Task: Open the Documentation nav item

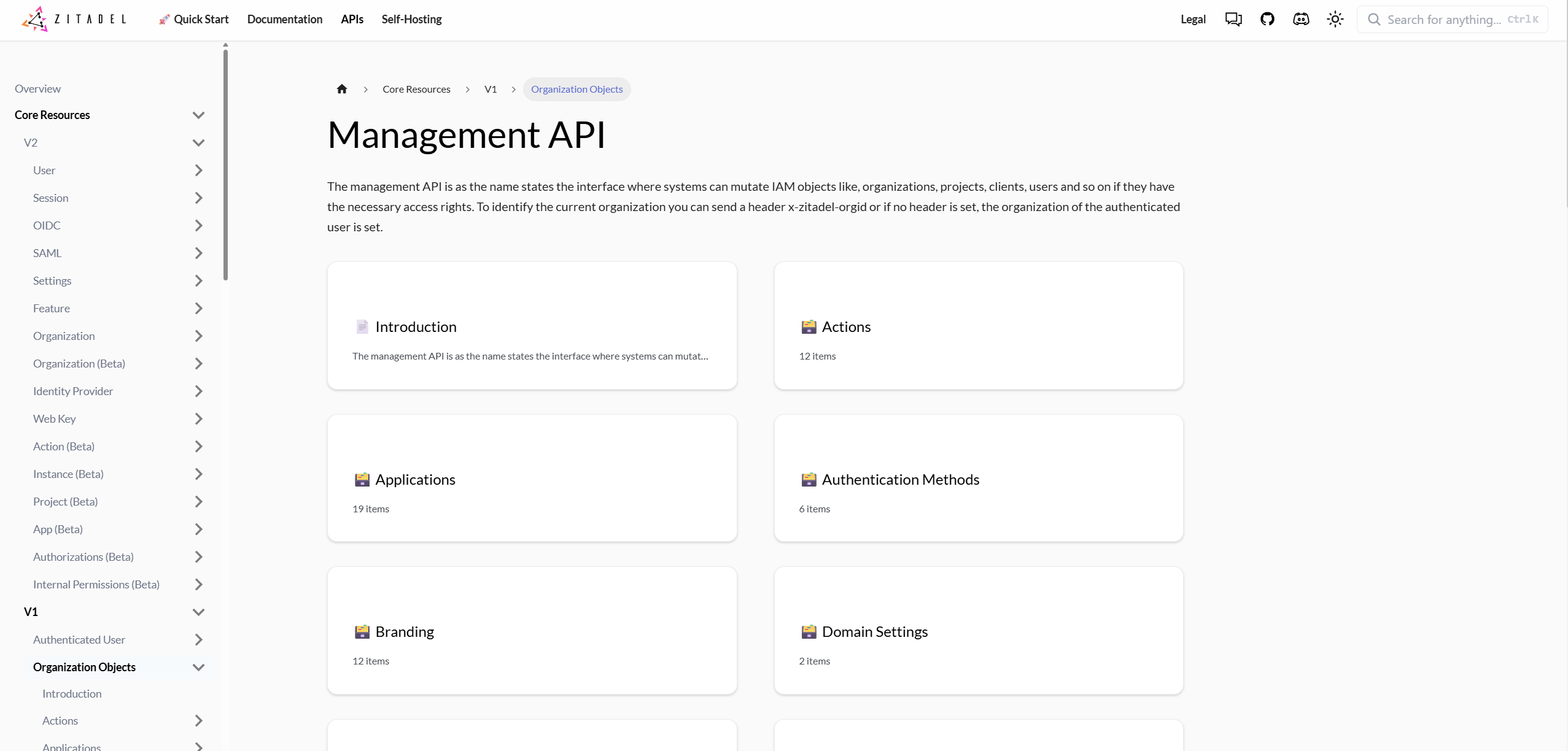Action: coord(285,19)
